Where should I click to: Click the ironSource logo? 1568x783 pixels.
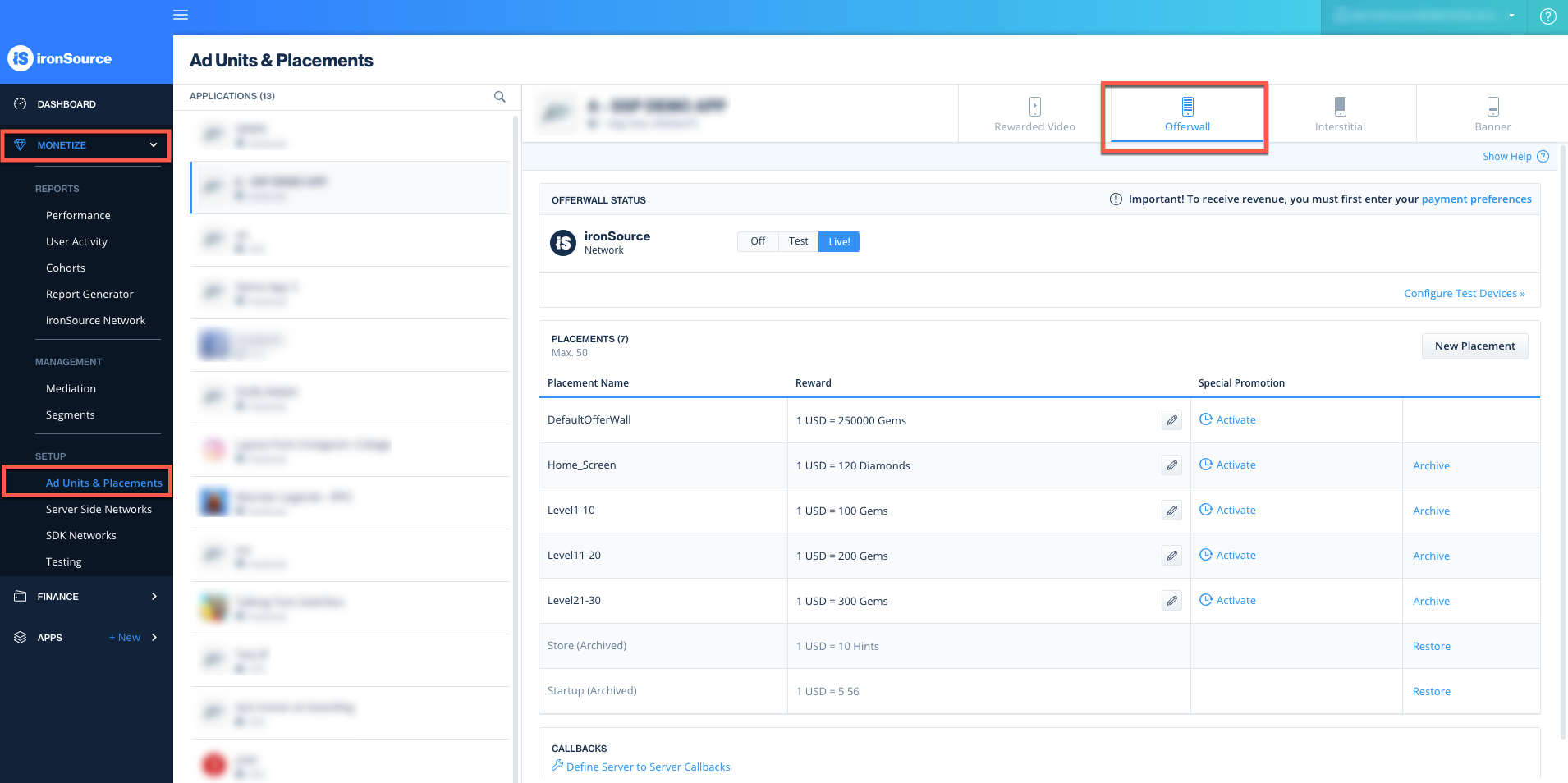[57, 58]
